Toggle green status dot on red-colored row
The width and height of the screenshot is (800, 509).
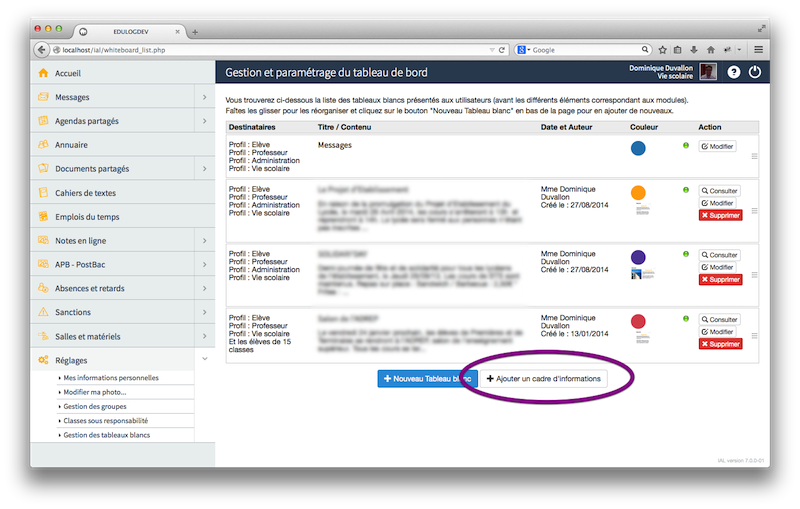click(x=686, y=319)
